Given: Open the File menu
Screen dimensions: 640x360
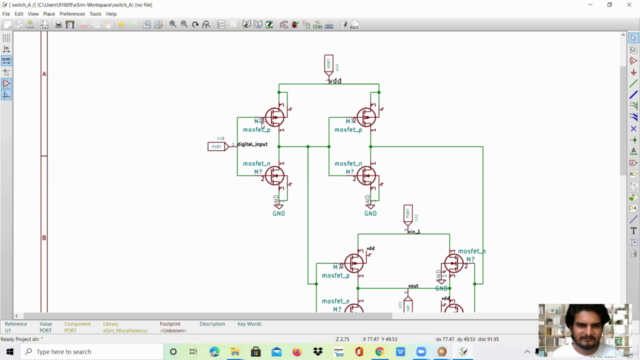Looking at the screenshot, I should [6, 14].
